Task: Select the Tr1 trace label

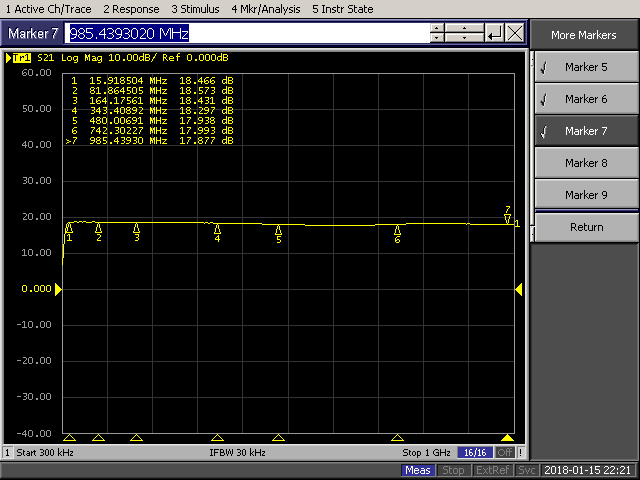Action: [22, 58]
